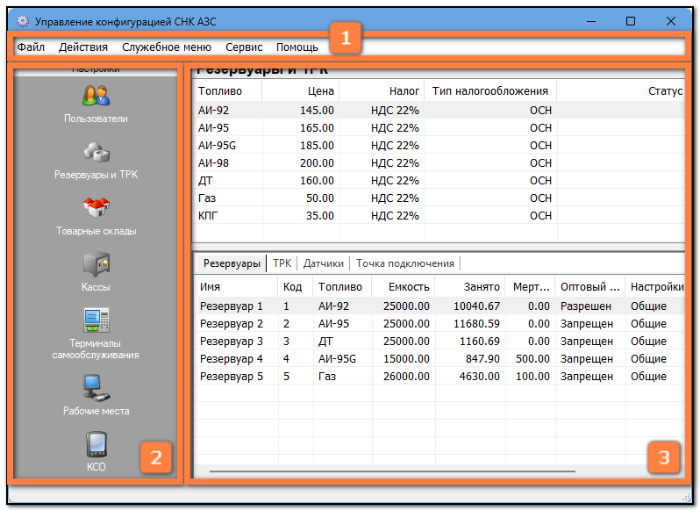Open the Товарные склады warehouse icon
This screenshot has width=700, height=511.
tap(96, 208)
